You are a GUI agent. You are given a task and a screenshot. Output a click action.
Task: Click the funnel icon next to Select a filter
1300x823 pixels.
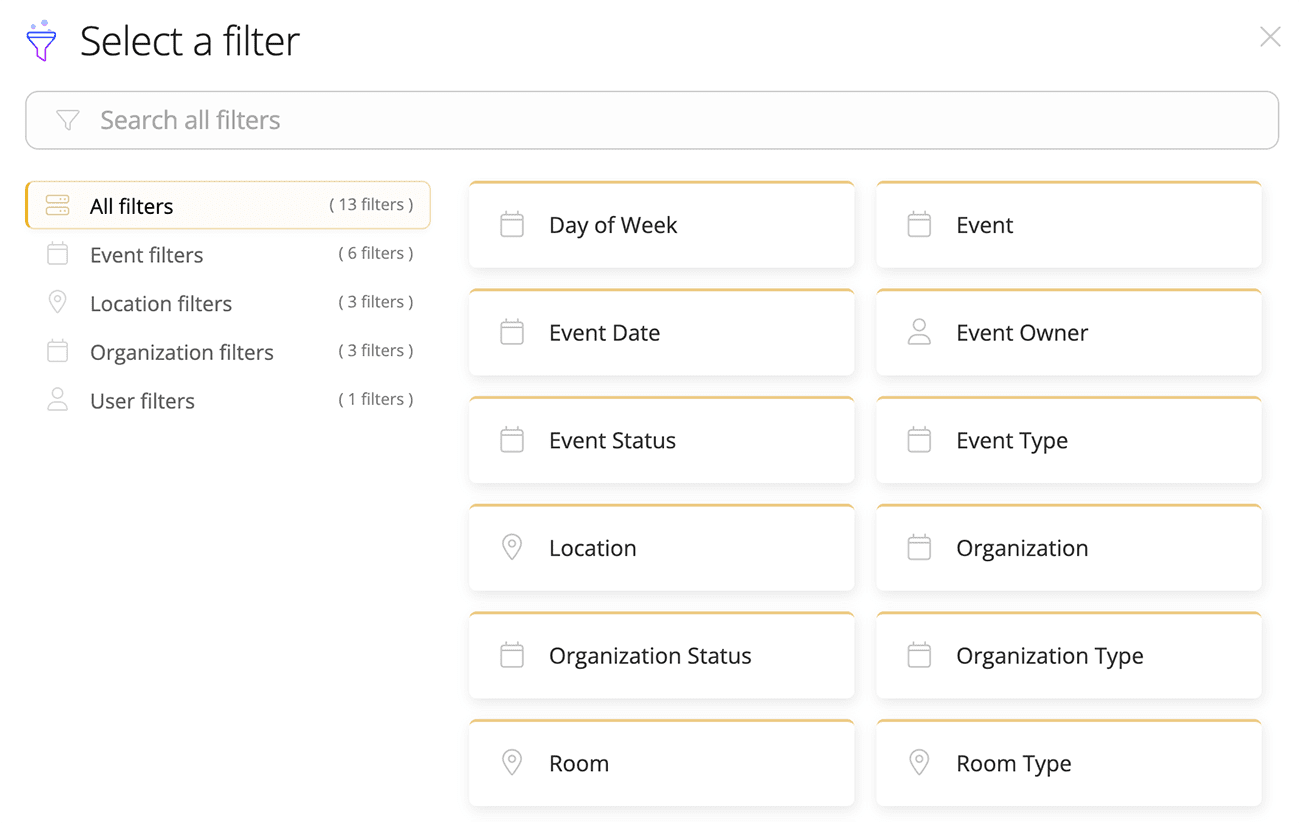[41, 40]
